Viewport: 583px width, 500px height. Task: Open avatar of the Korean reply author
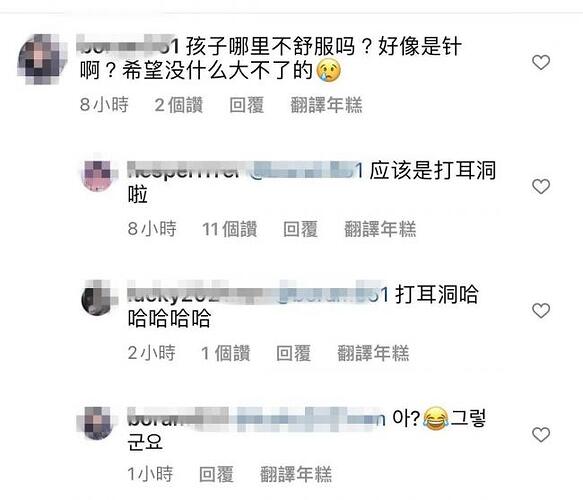coord(96,423)
